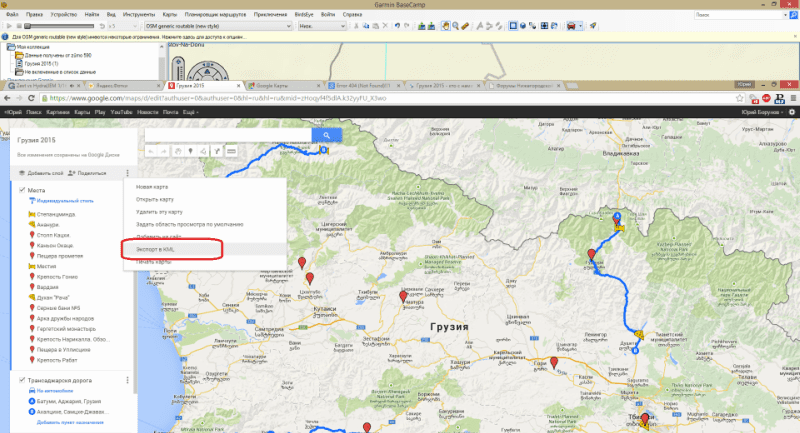The image size is (800, 433).
Task: Select the add directions tool on map toolbar
Action: click(x=217, y=151)
